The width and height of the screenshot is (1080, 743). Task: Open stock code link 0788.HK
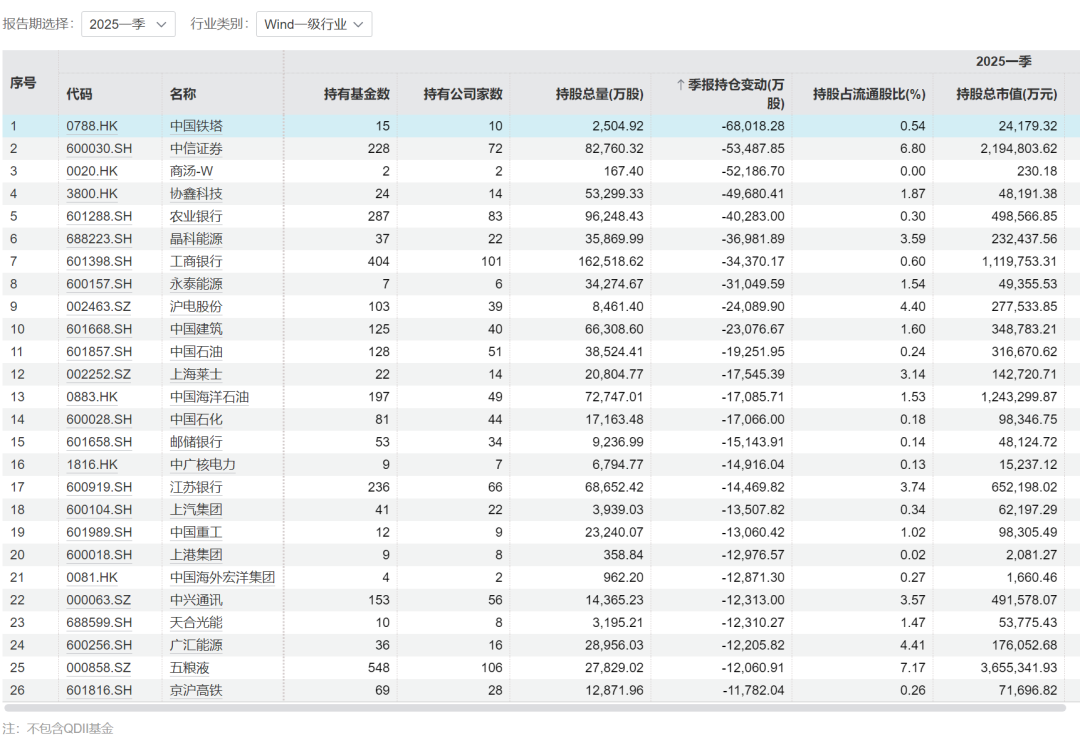point(92,126)
